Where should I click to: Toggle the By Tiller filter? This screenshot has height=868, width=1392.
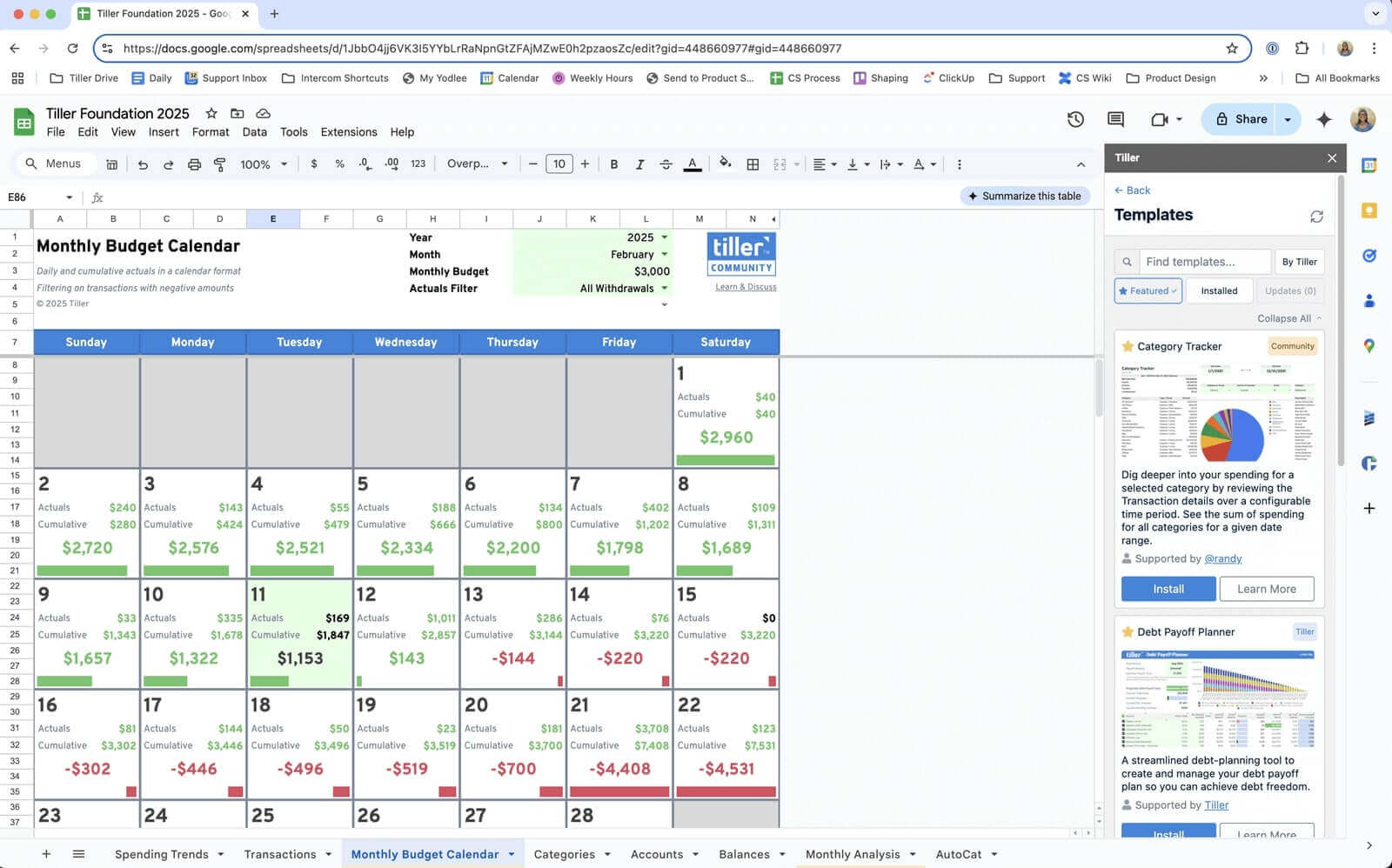pyautogui.click(x=1299, y=262)
